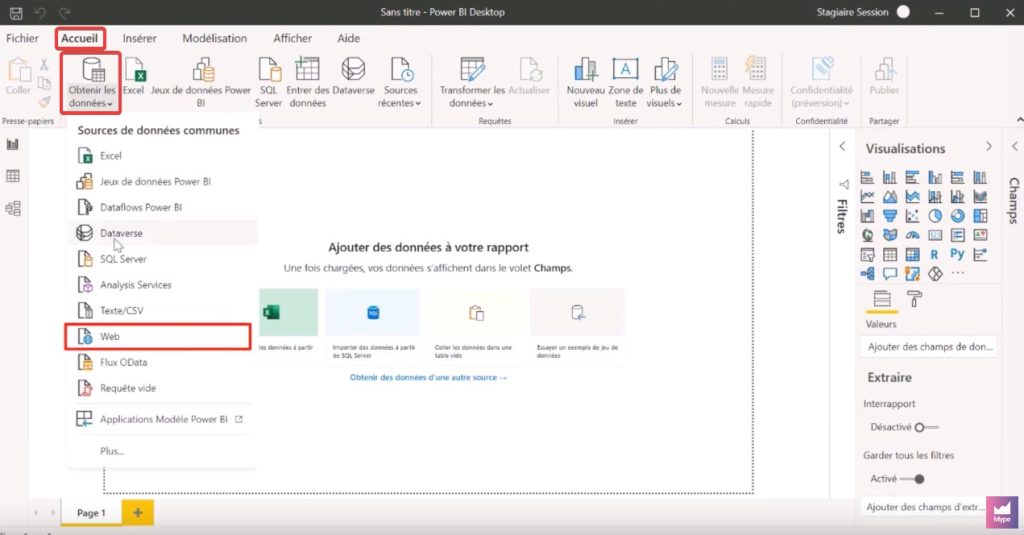
Task: Switch to the Insérer ribbon tab
Action: tap(139, 39)
